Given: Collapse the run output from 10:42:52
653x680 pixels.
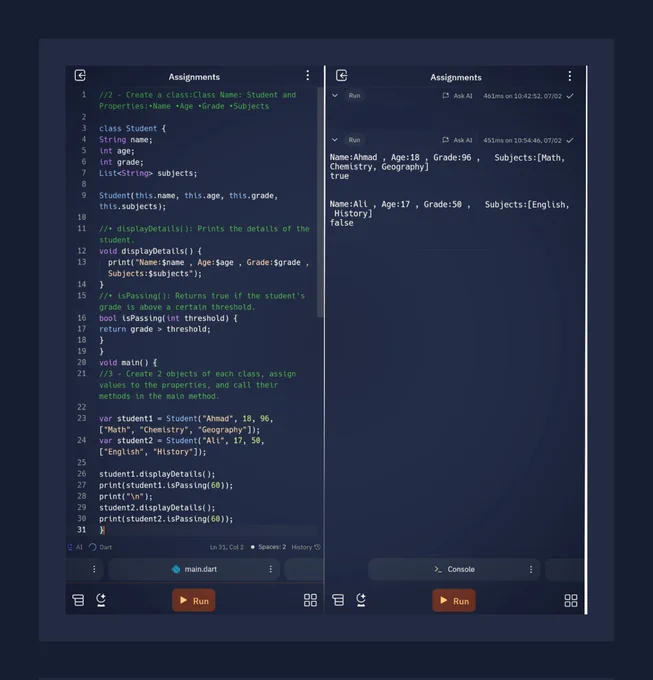Looking at the screenshot, I should click(335, 95).
